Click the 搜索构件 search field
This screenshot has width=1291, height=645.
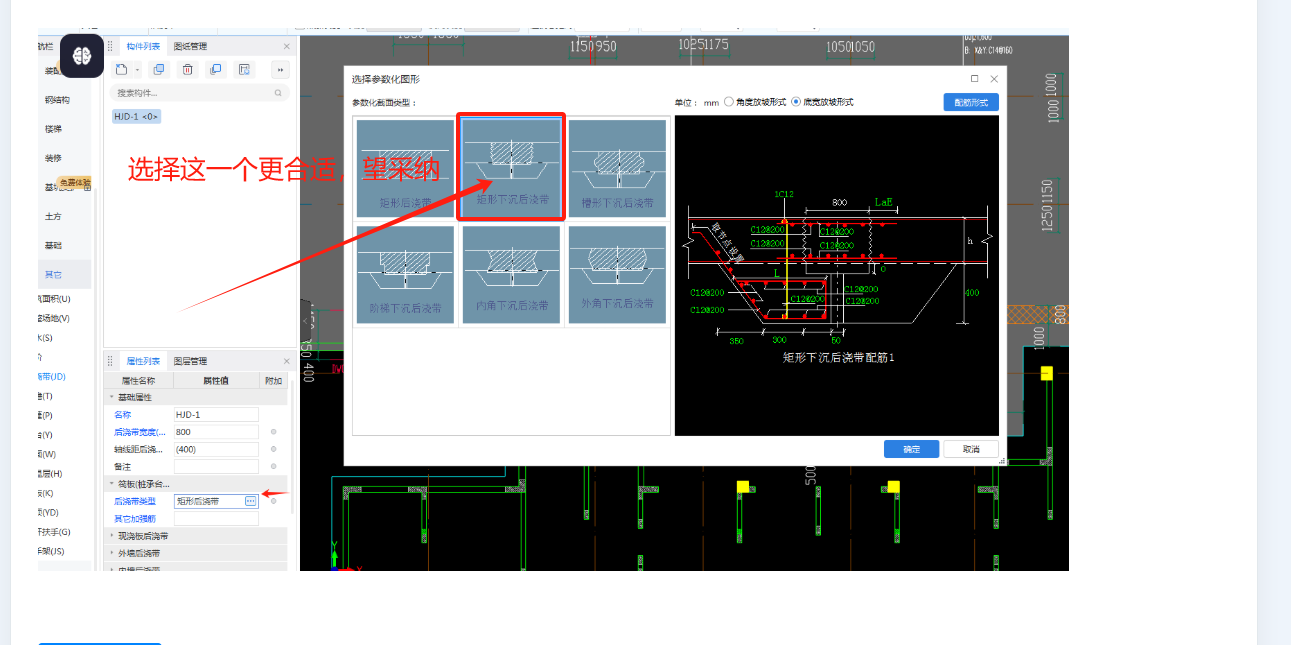199,93
